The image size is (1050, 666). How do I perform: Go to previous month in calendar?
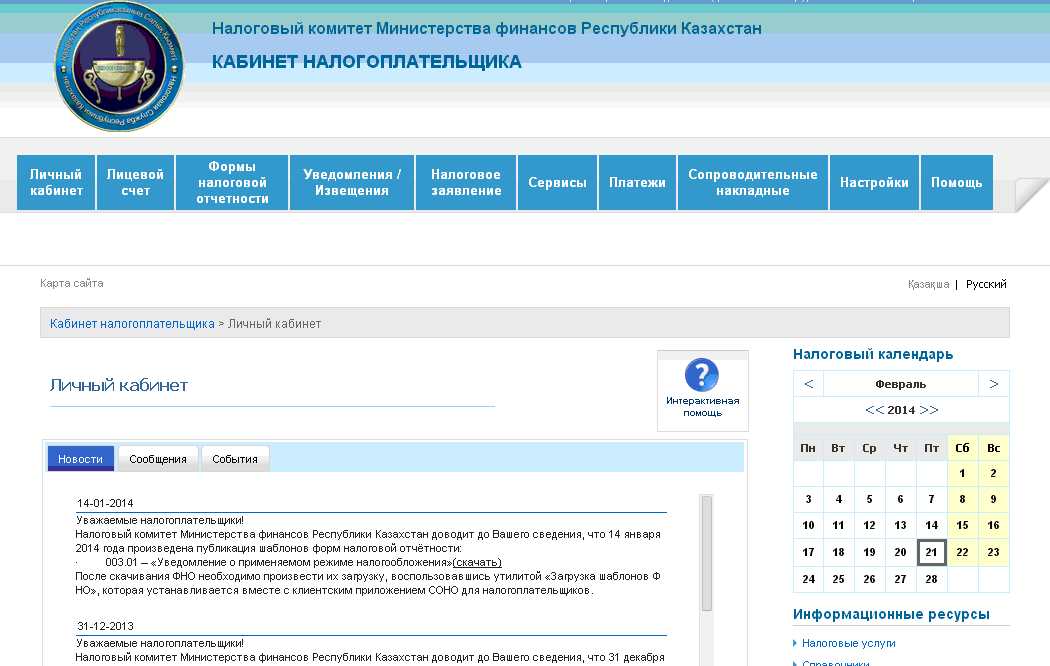808,384
